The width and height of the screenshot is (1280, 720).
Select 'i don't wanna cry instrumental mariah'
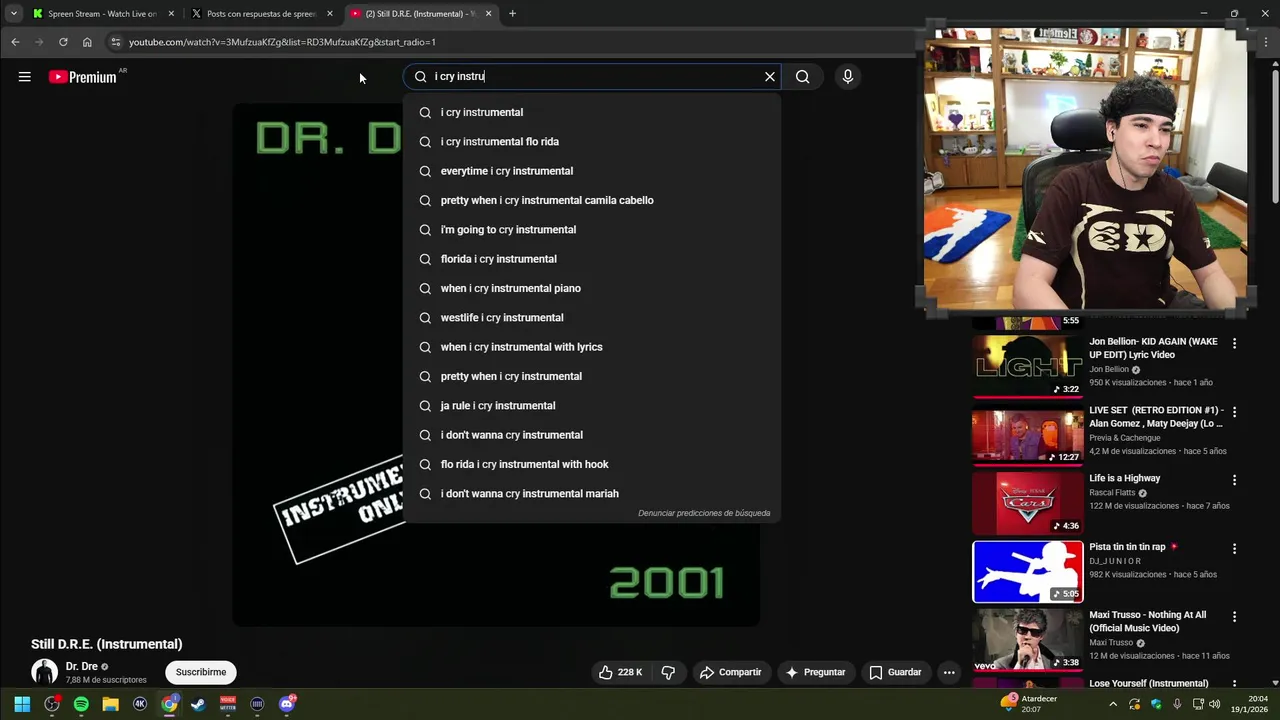tap(592, 494)
